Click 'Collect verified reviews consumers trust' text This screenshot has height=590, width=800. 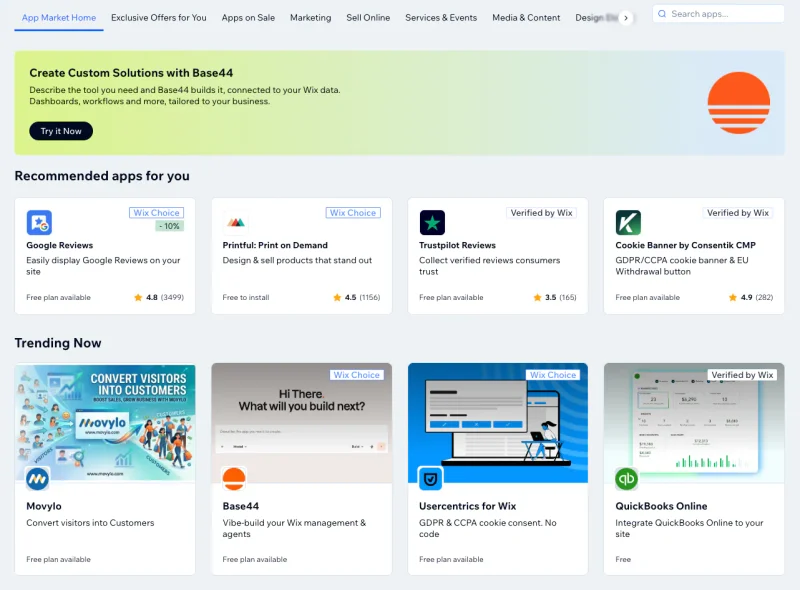pos(489,266)
